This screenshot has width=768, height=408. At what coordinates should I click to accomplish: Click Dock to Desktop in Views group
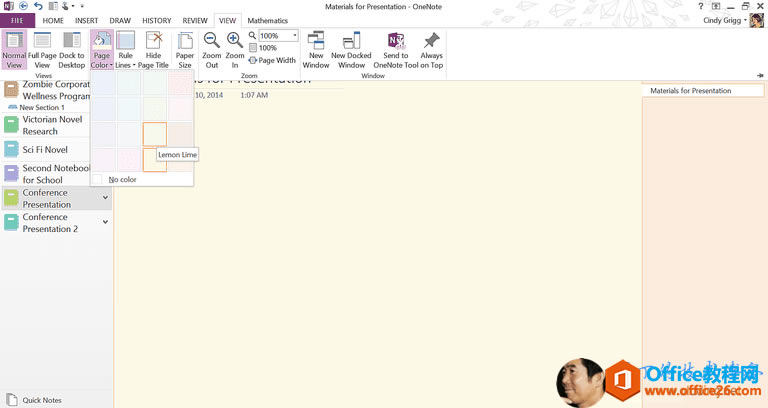click(x=72, y=49)
